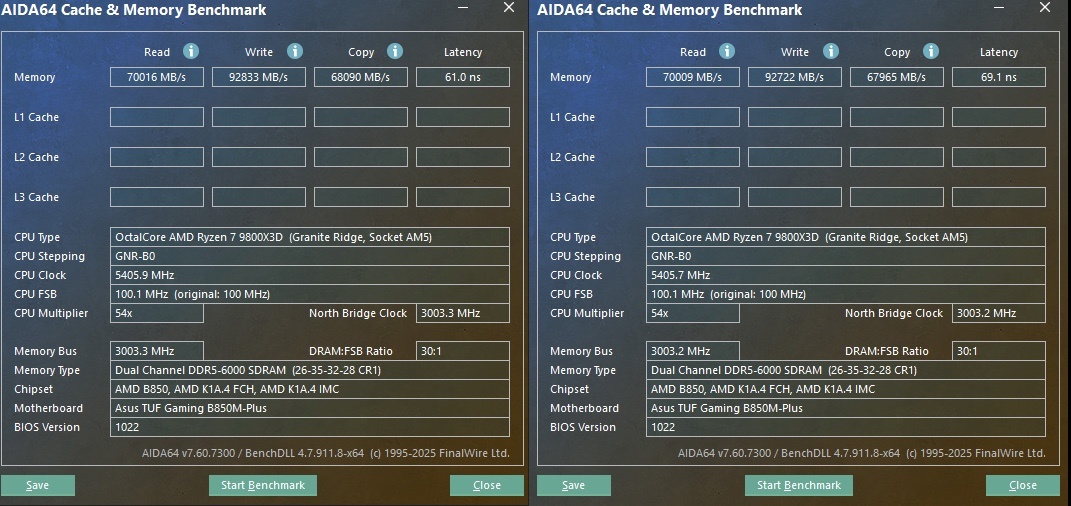Click the empty L3 Cache latency field, right window
This screenshot has width=1071, height=506.
998,197
